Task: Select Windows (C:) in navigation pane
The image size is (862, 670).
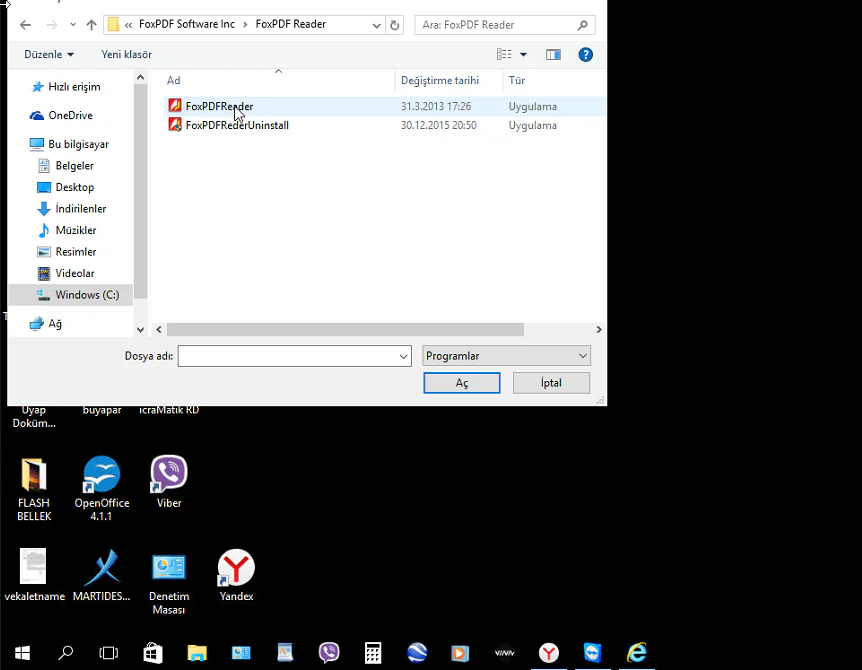Action: click(x=86, y=295)
